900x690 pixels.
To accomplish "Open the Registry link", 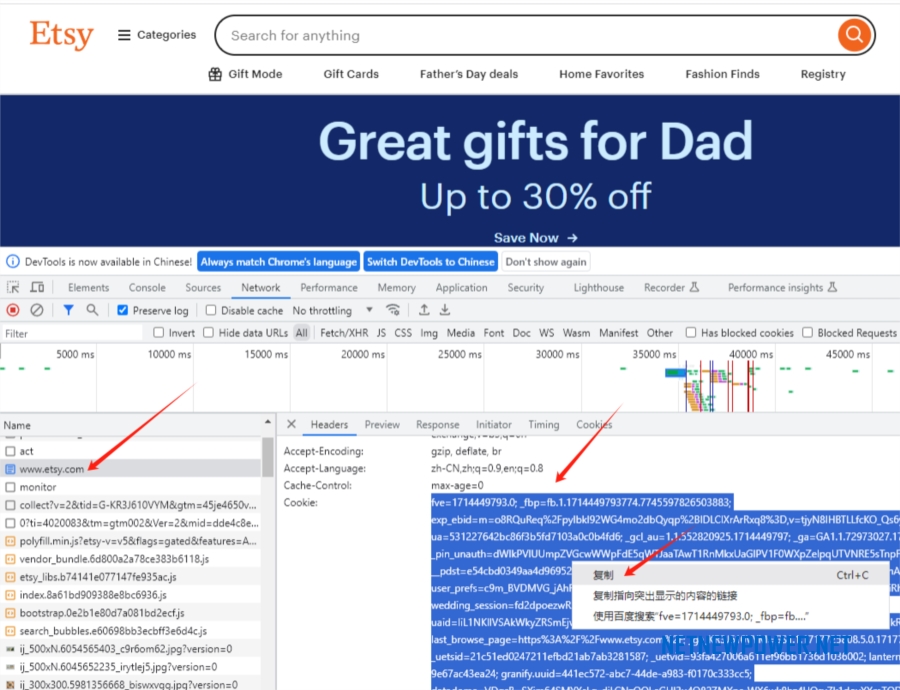I will (823, 74).
